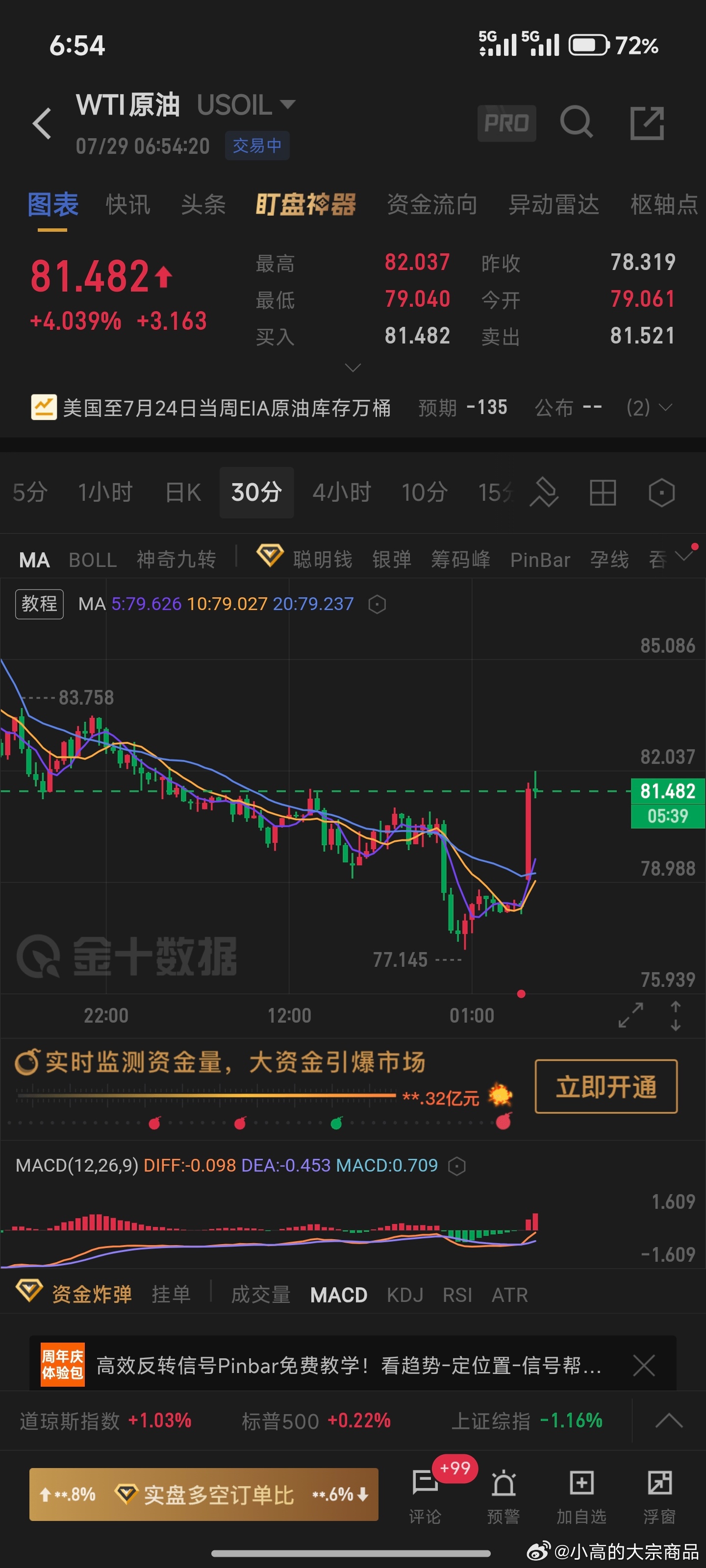706x1568 pixels.
Task: Tap the EIA data chart icon
Action: tap(44, 407)
